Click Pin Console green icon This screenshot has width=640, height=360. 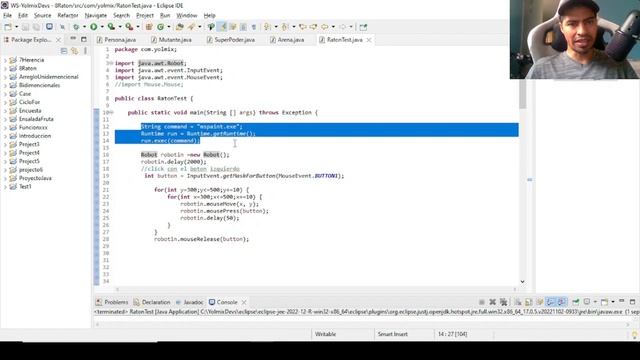tap(576, 302)
